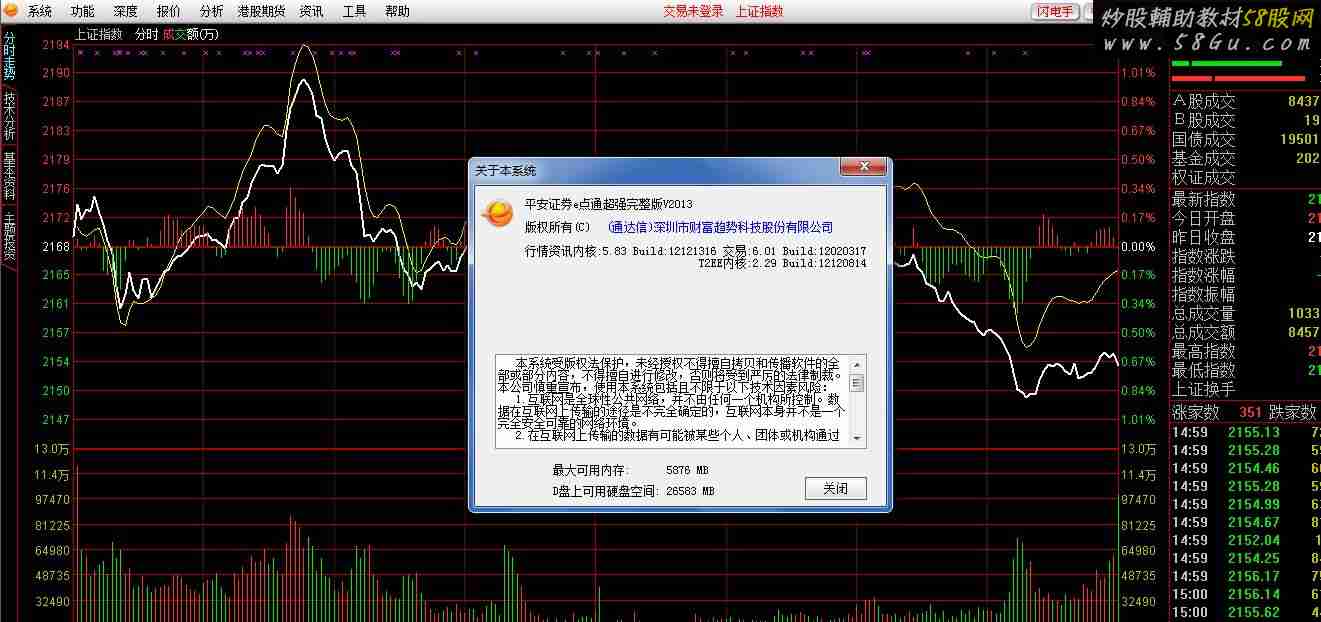Click the 权证成交 row

click(x=1245, y=177)
